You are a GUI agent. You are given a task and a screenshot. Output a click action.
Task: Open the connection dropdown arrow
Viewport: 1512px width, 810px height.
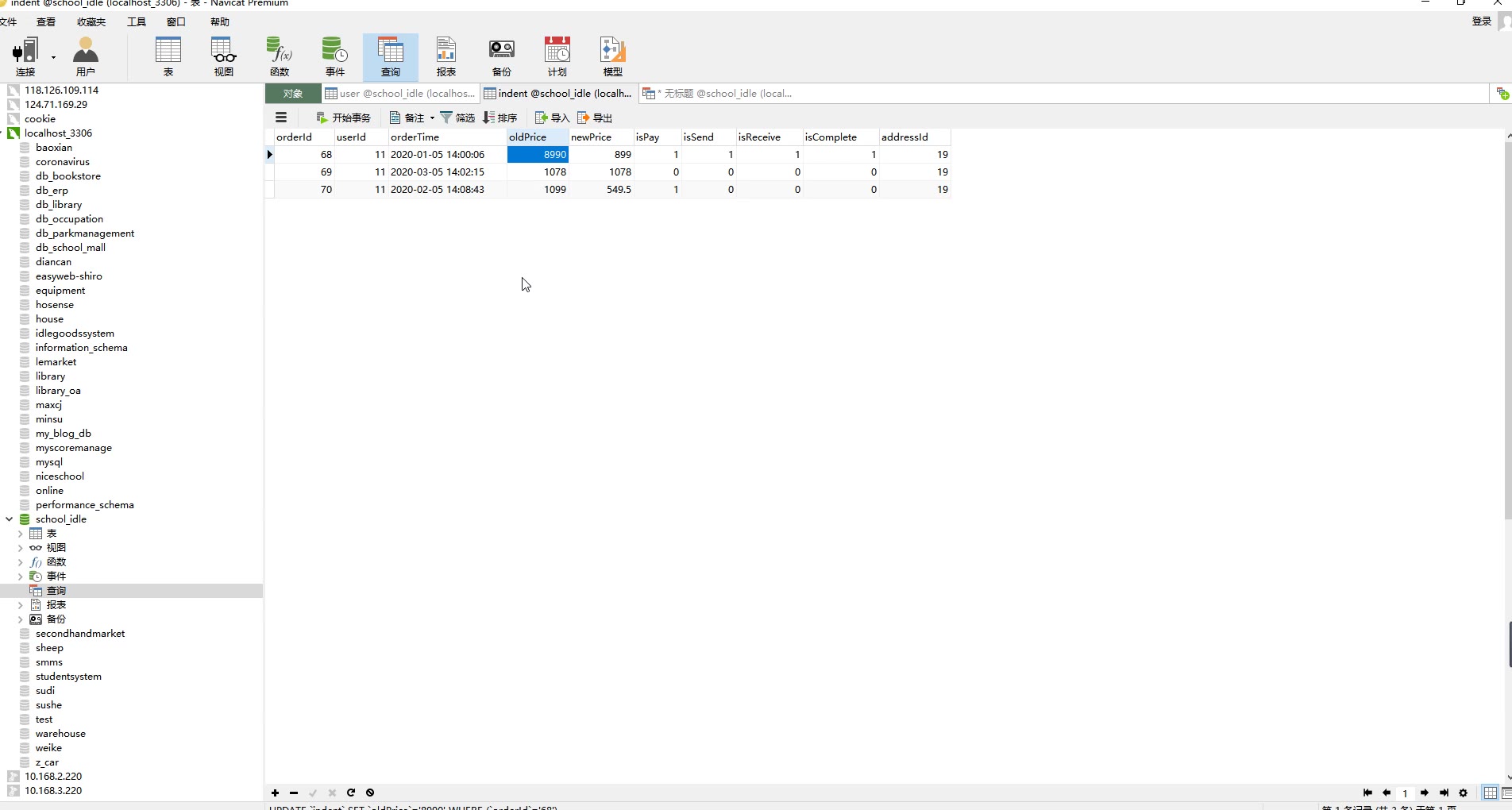[53, 57]
